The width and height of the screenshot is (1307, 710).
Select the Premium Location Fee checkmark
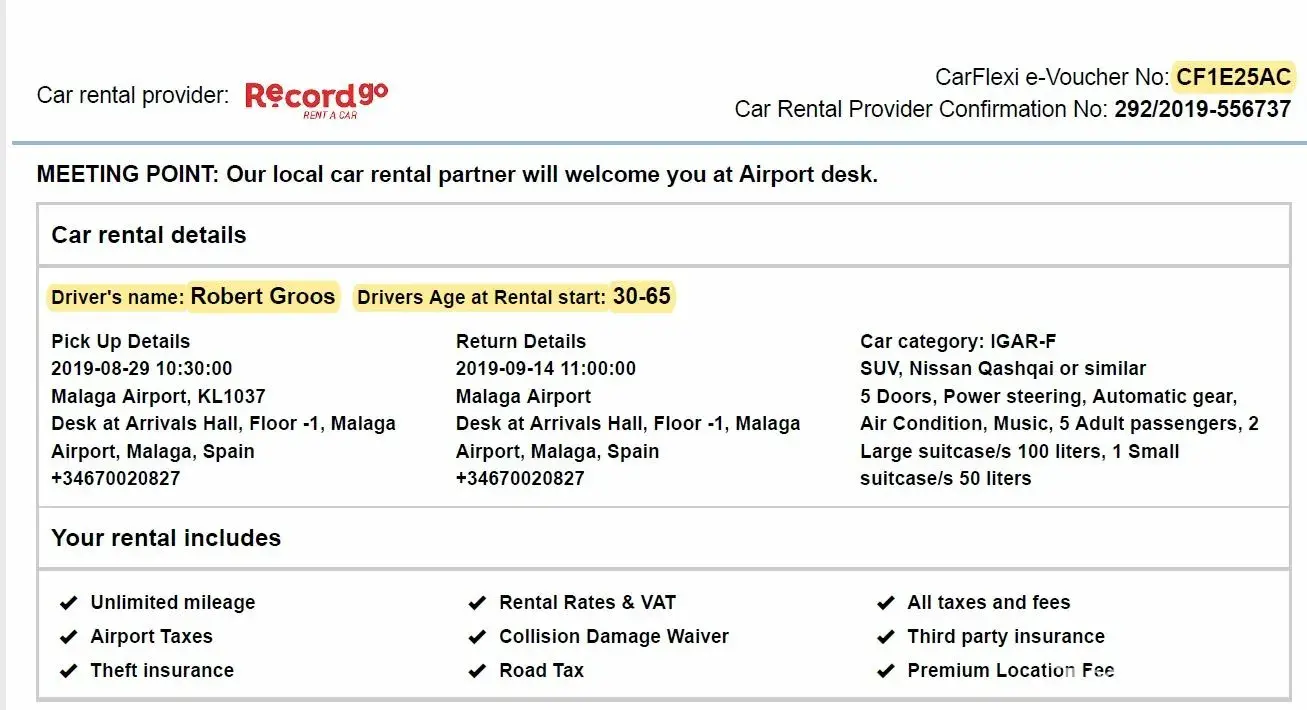pos(885,670)
